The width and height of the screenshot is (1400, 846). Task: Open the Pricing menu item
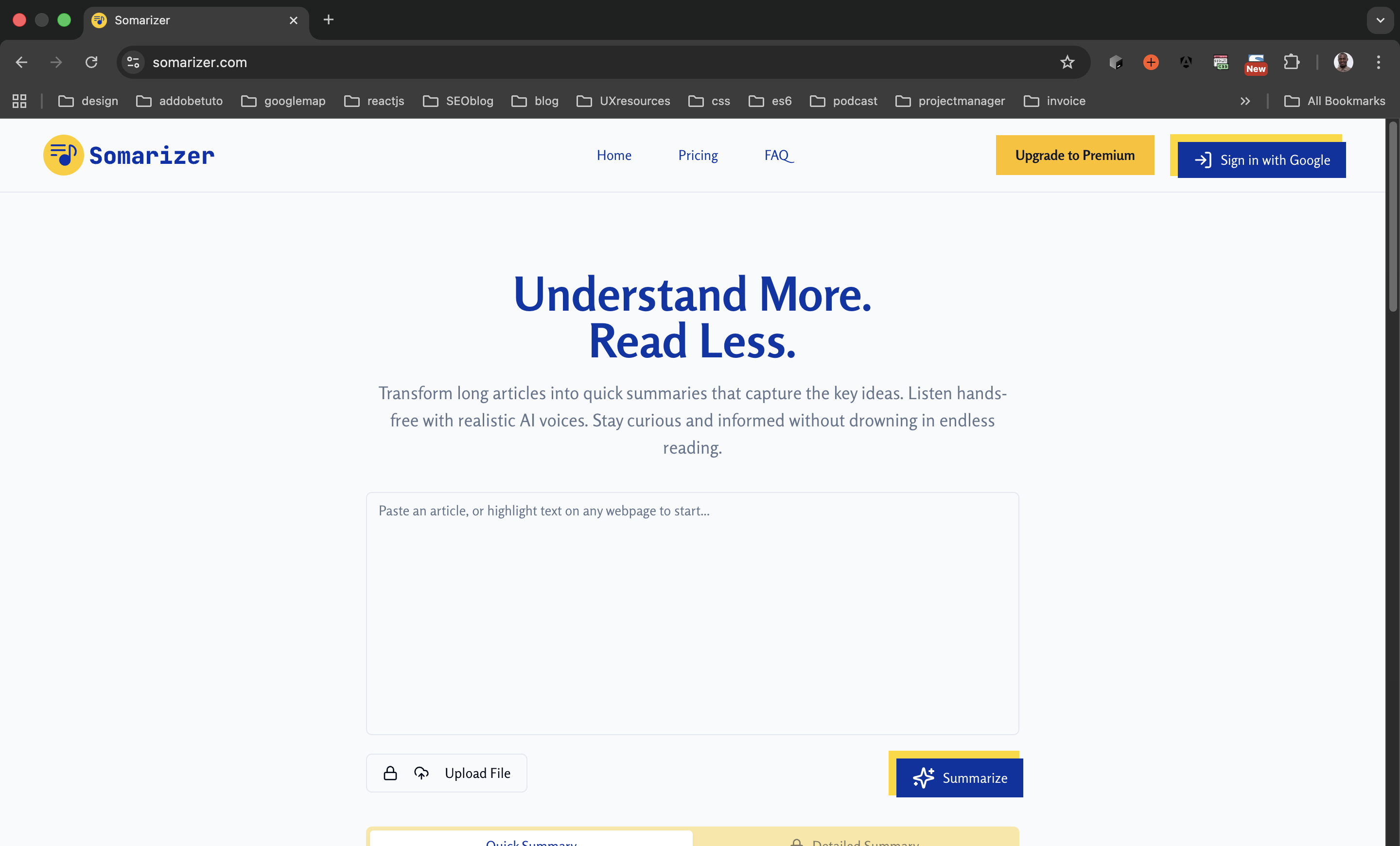point(698,155)
